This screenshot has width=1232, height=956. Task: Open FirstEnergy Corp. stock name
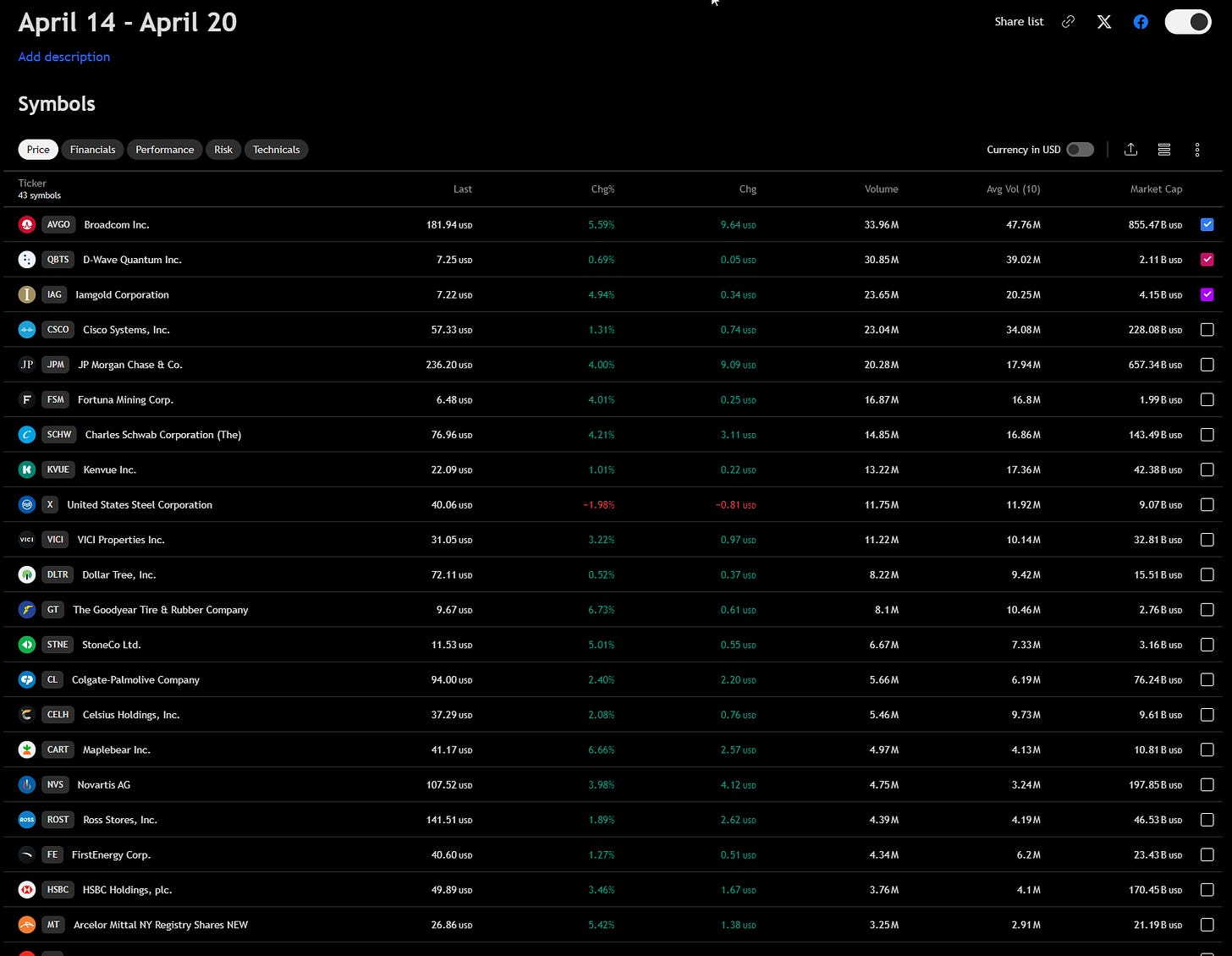pyautogui.click(x=111, y=855)
